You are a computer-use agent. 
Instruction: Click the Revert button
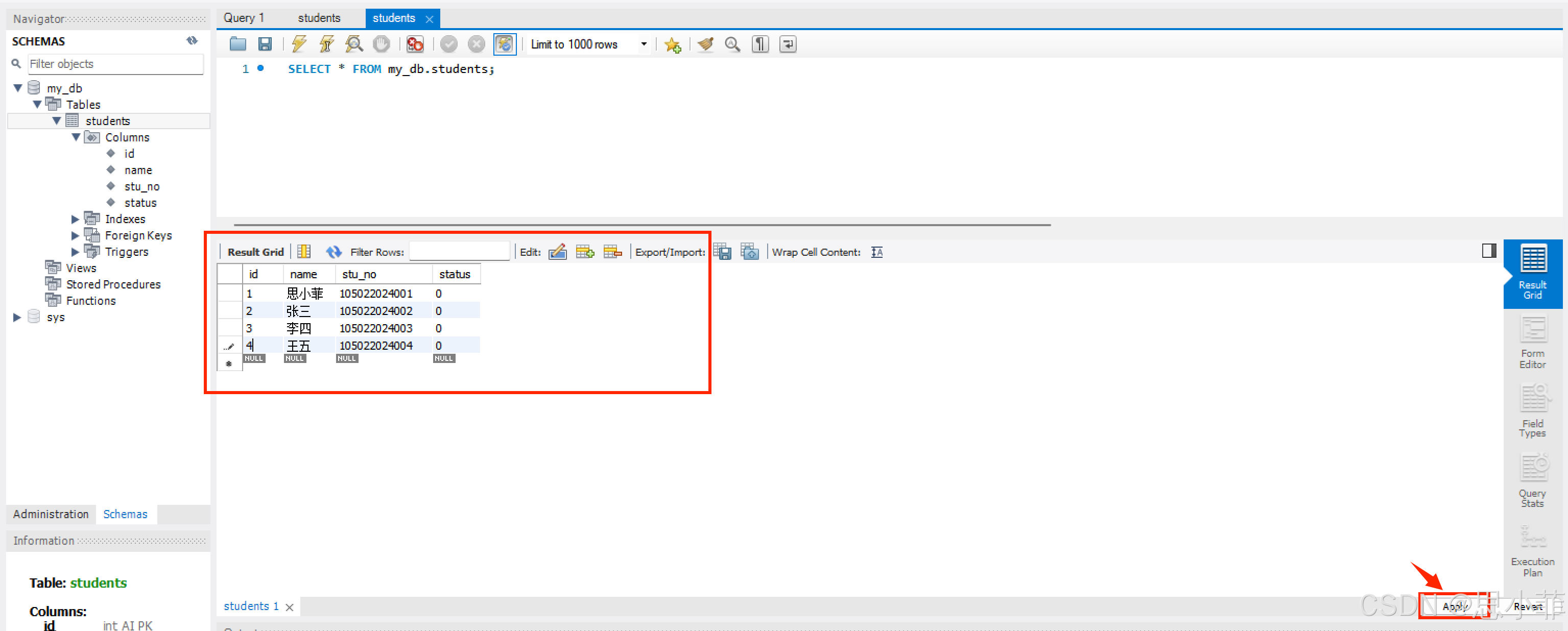pos(1527,606)
